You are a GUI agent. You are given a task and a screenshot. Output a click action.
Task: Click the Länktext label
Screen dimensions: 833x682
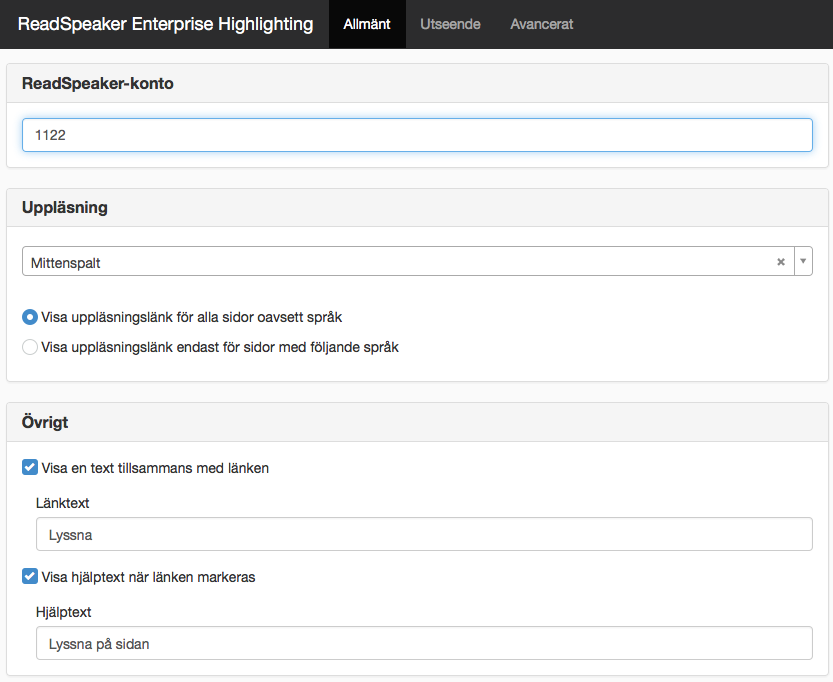[x=63, y=503]
